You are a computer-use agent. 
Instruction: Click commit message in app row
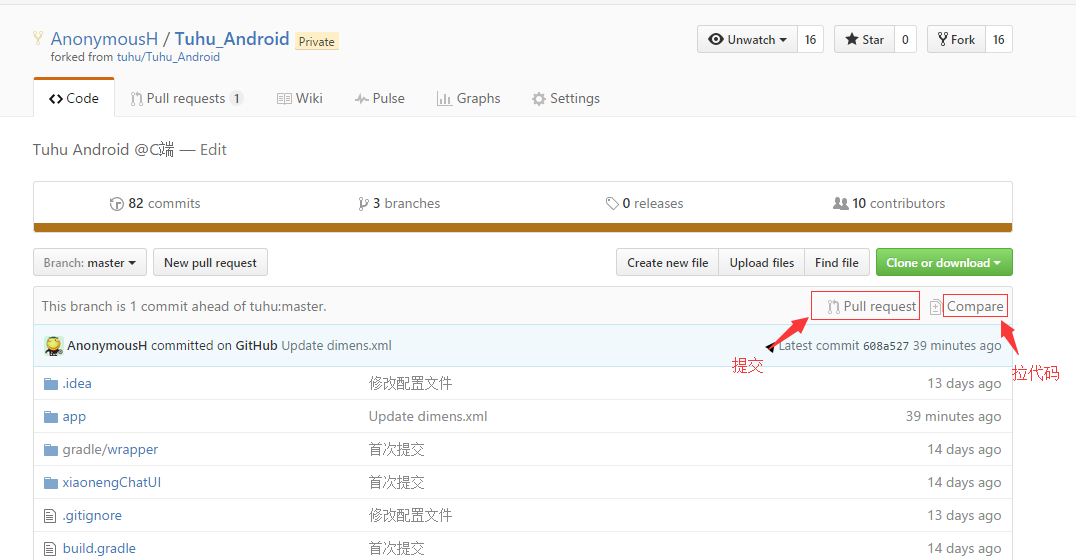(428, 417)
